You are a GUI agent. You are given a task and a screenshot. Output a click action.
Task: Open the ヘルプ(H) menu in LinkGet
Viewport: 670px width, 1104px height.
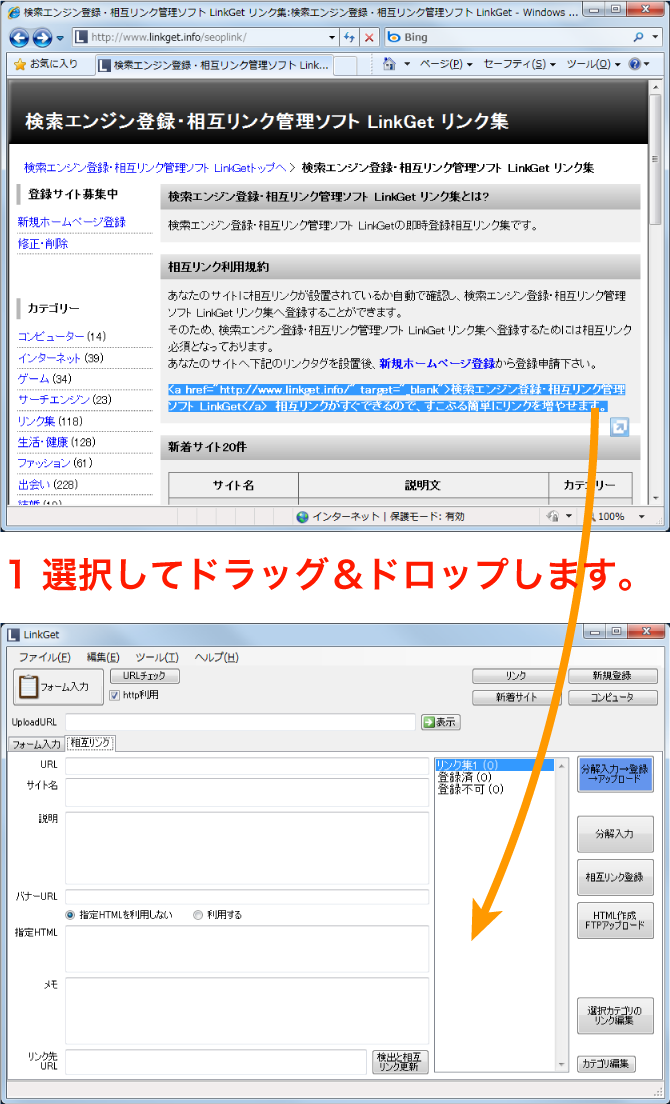(216, 657)
